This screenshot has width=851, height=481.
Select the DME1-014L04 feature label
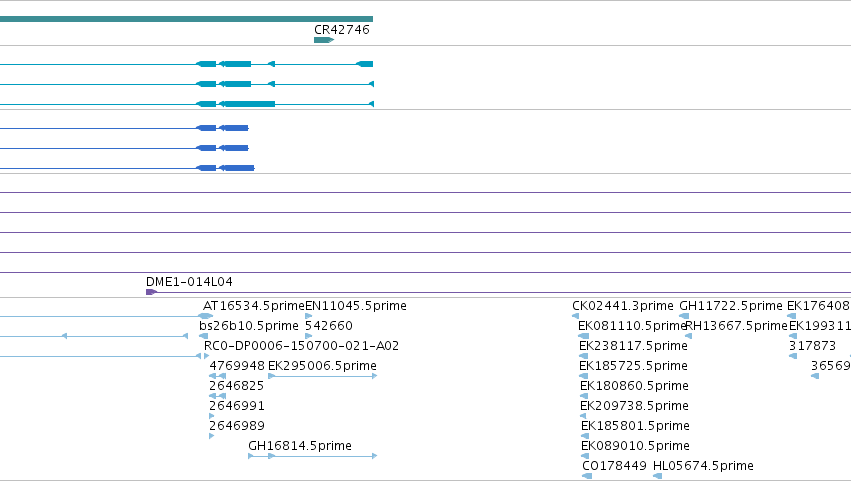(189, 282)
